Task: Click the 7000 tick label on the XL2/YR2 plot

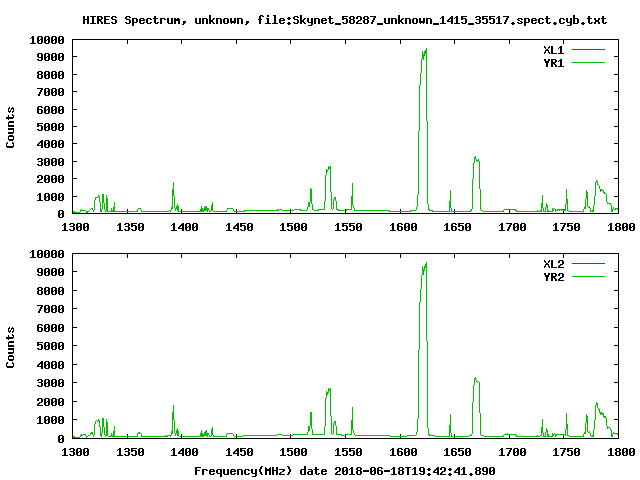Action: [50, 309]
